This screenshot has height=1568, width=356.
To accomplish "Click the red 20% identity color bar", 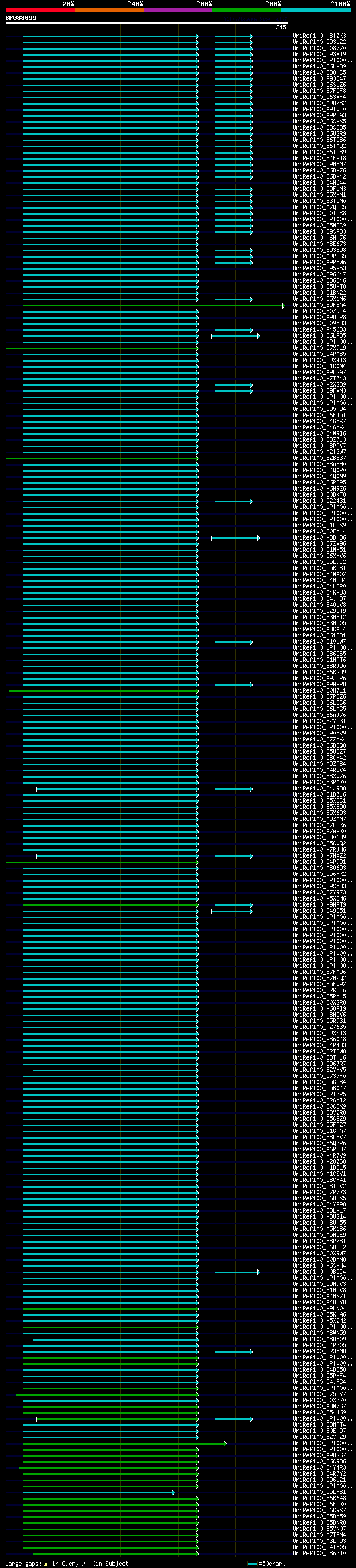I will (x=39, y=10).
